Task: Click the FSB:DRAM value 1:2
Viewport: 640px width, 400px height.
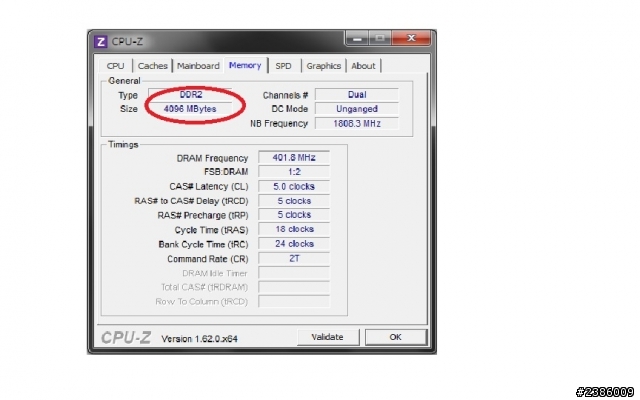Action: [294, 172]
